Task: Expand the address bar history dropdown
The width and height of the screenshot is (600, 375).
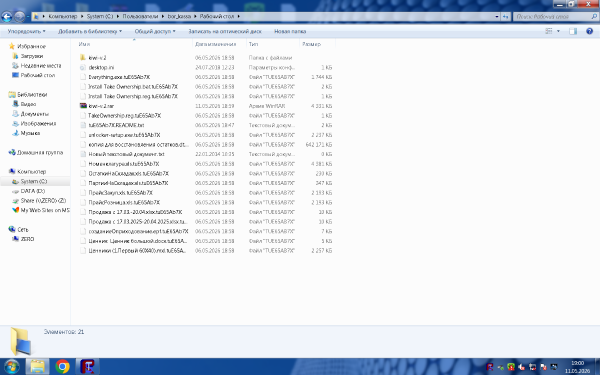Action: click(497, 16)
